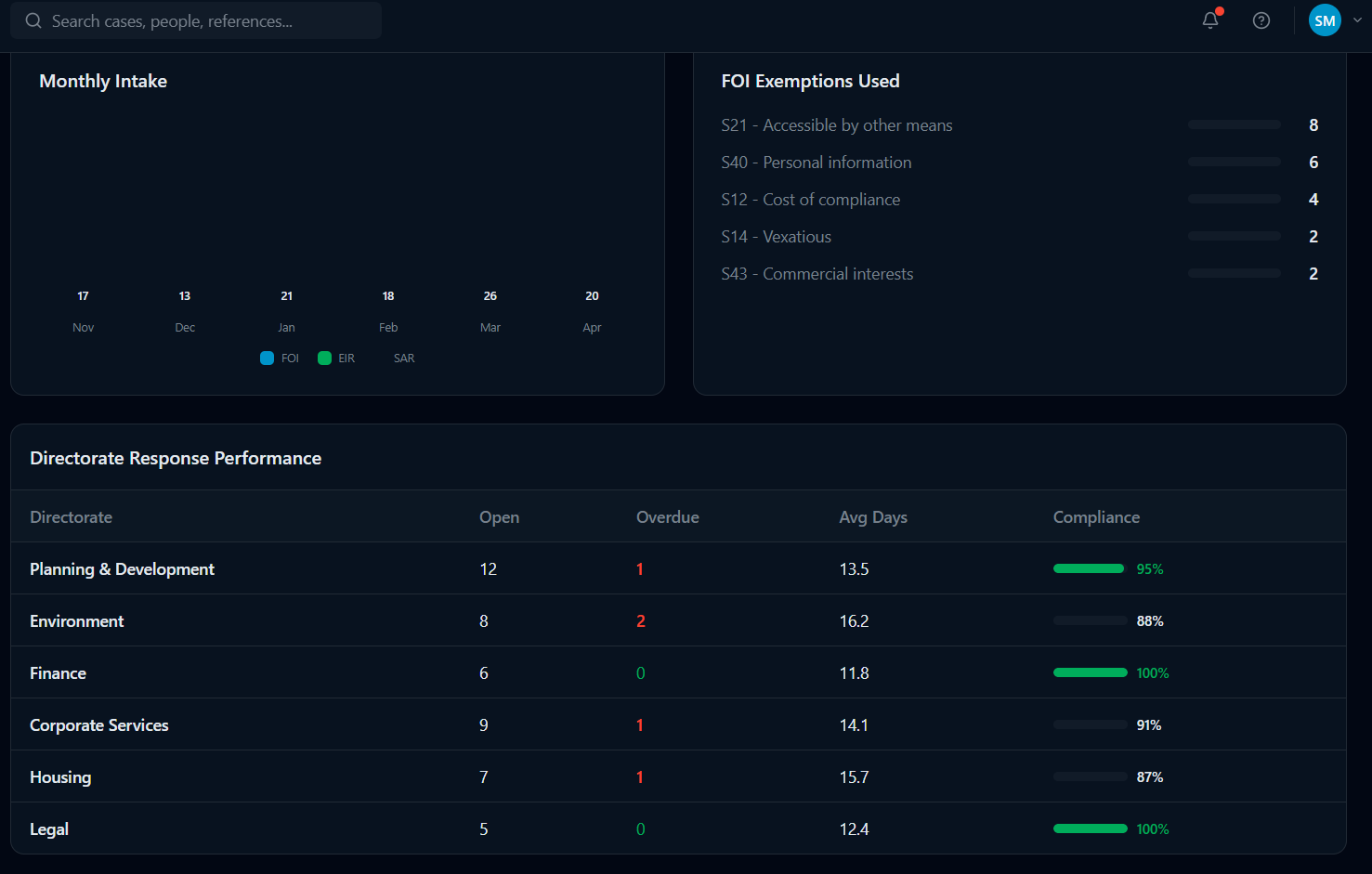1372x874 pixels.
Task: Click the SM user avatar
Action: (1325, 20)
